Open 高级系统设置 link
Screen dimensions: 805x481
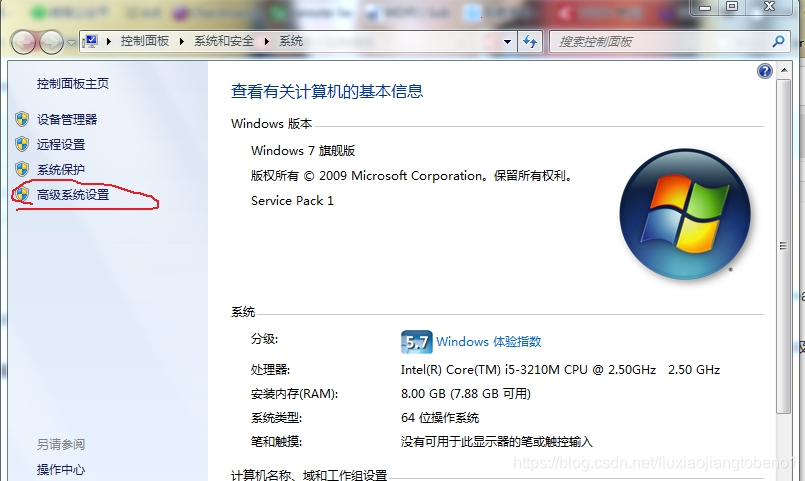73,195
